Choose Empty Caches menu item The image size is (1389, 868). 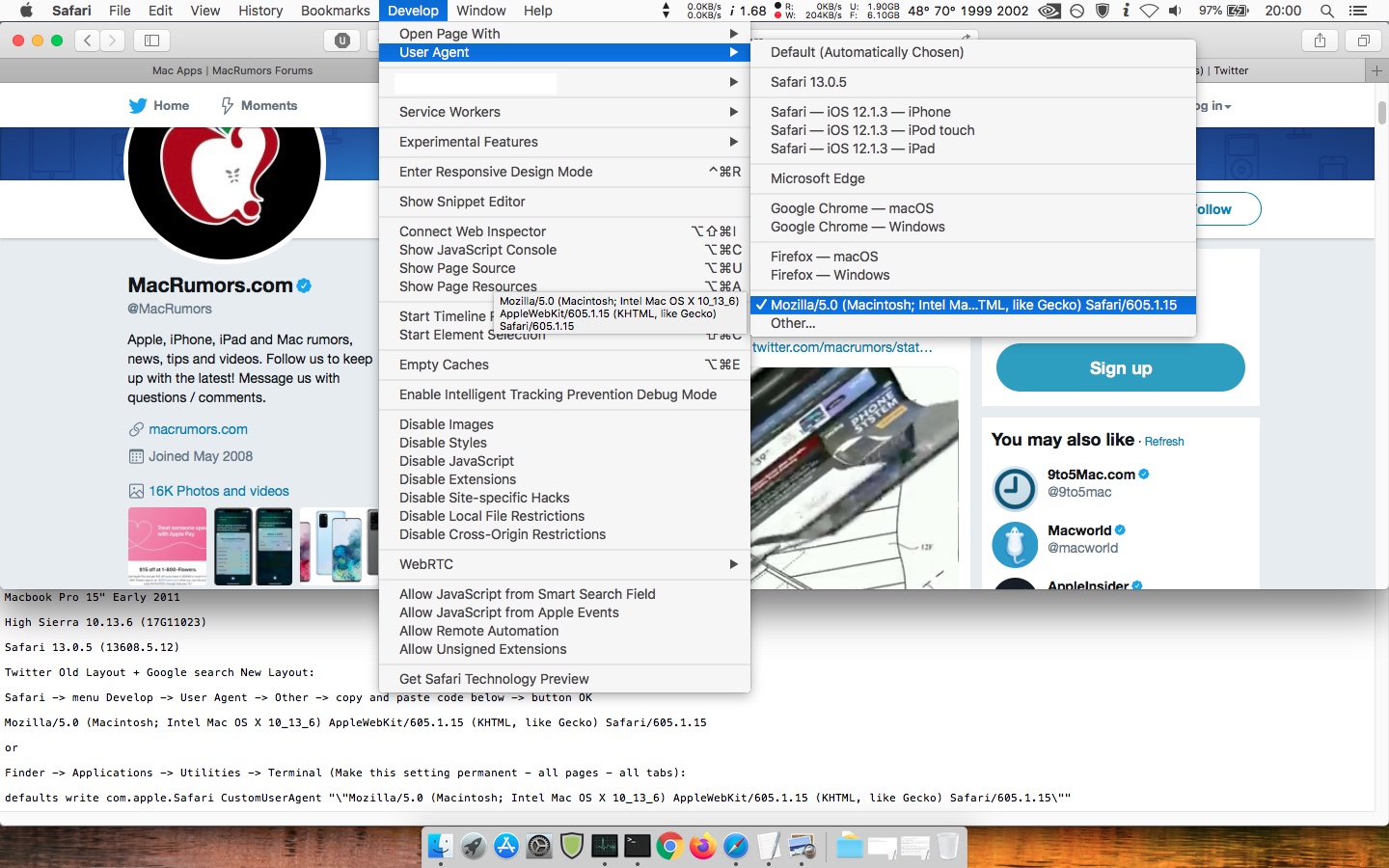565,365
